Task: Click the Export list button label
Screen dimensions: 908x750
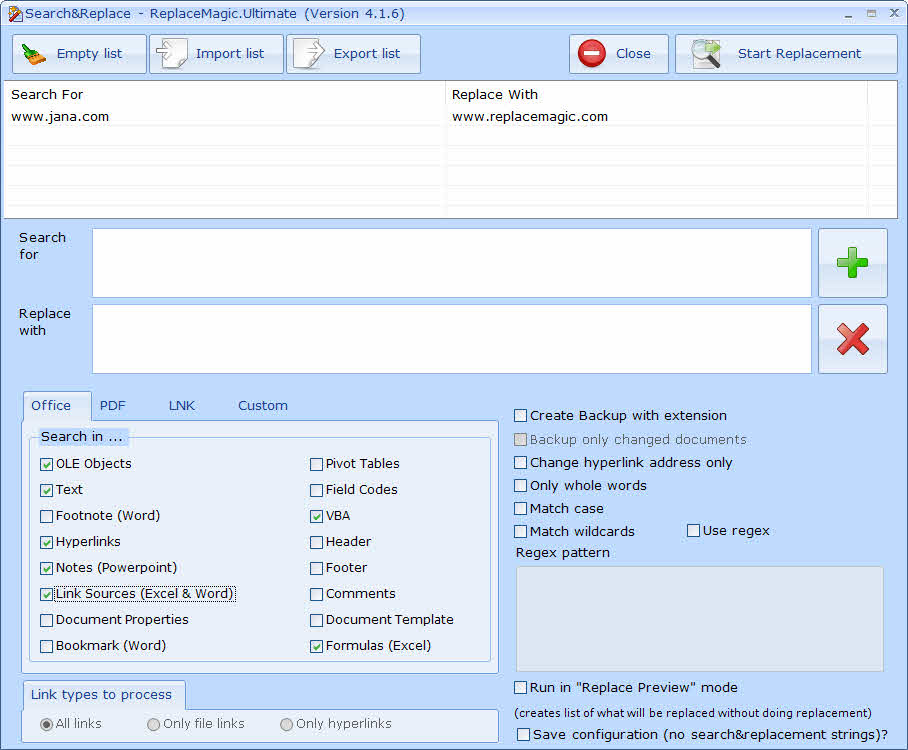Action: point(367,54)
